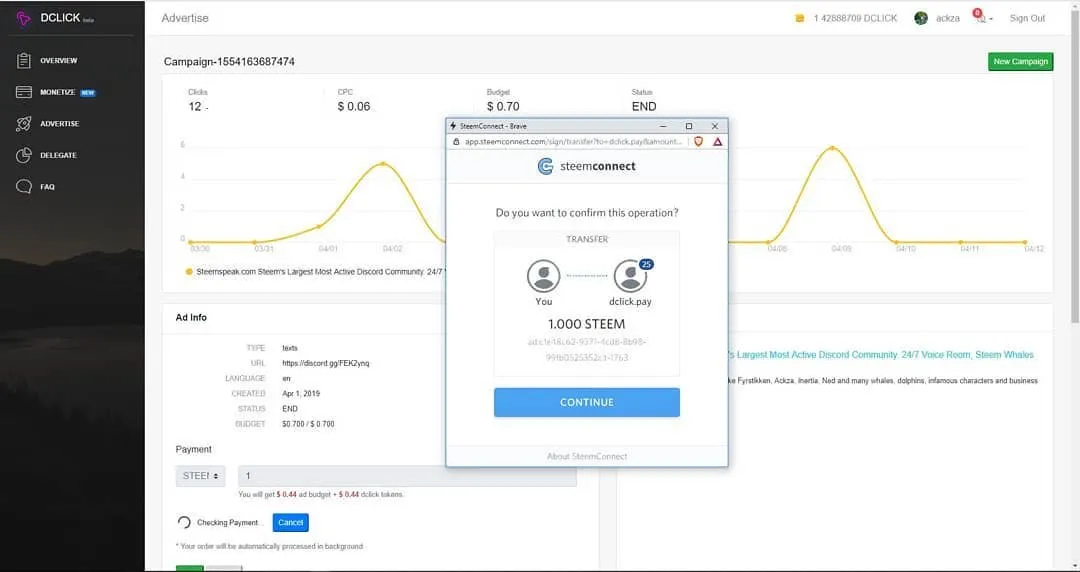The image size is (1080, 572).
Task: Click the Status value 'END' in header
Action: click(644, 107)
